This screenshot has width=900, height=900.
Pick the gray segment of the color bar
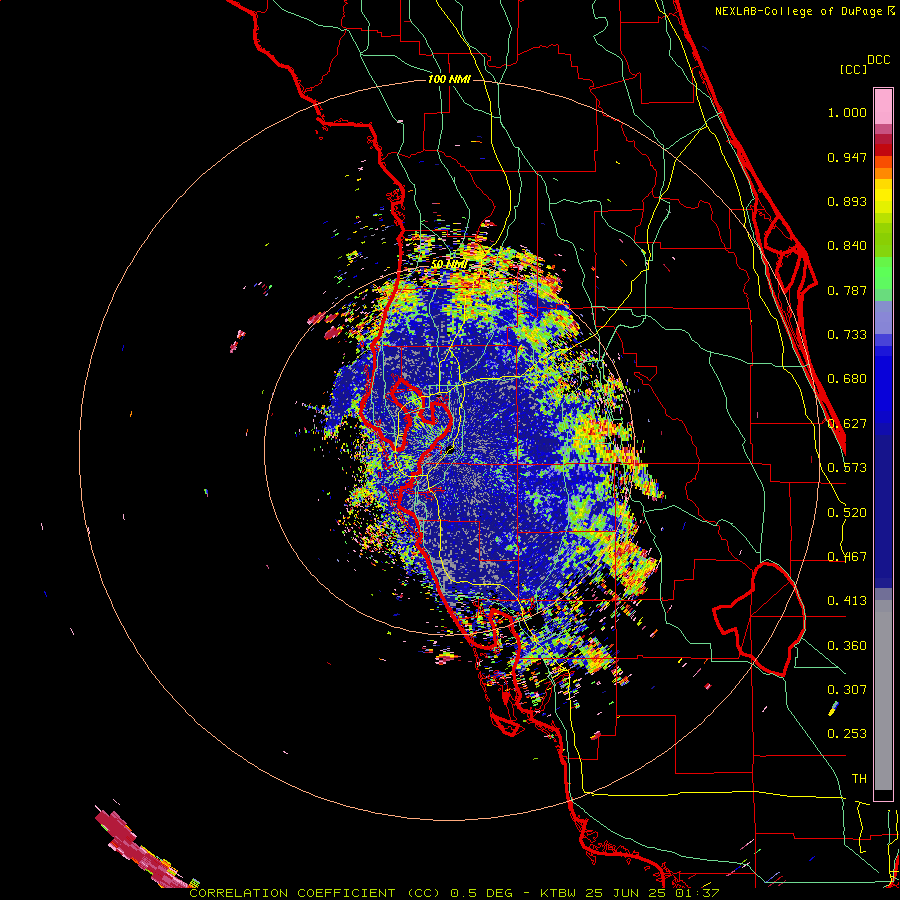(x=883, y=695)
